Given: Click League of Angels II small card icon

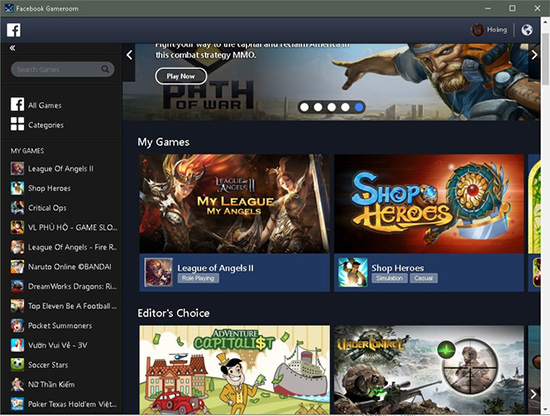Looking at the screenshot, I should coord(159,272).
